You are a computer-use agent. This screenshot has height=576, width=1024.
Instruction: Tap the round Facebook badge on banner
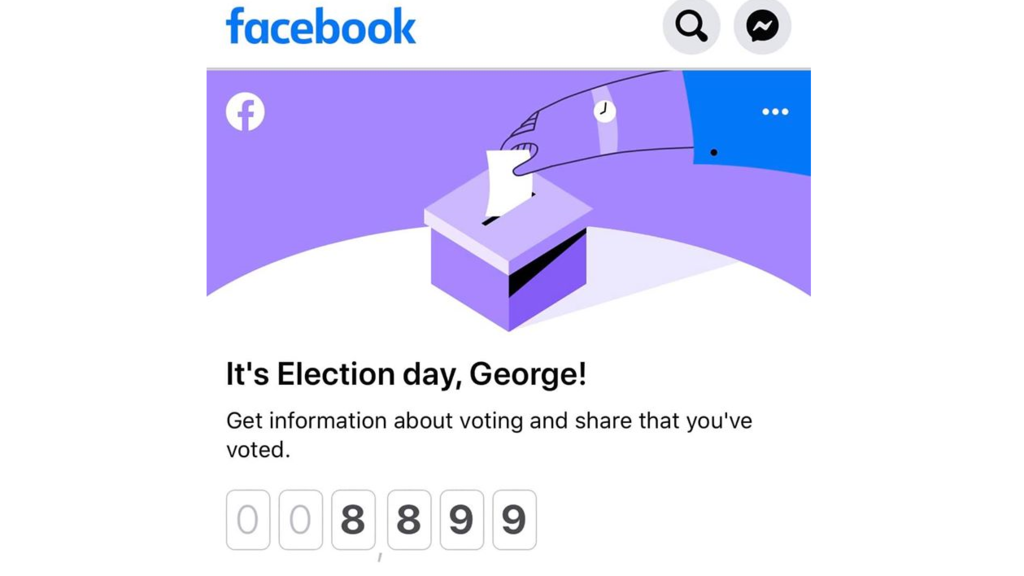[x=246, y=112]
